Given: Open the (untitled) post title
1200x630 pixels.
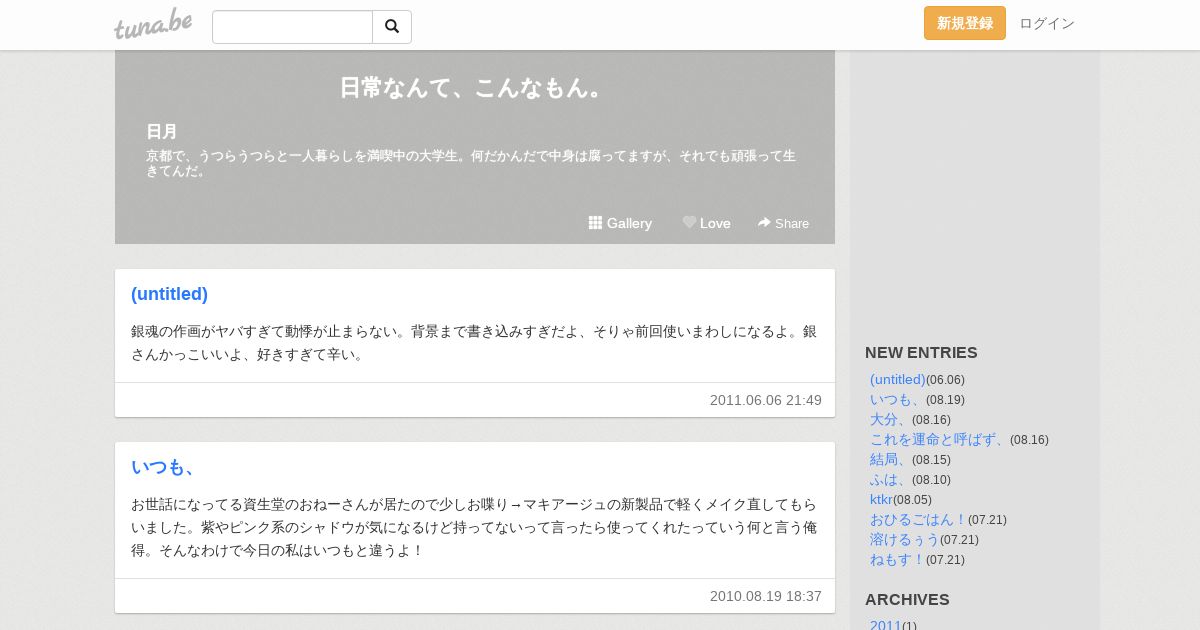Looking at the screenshot, I should 169,294.
